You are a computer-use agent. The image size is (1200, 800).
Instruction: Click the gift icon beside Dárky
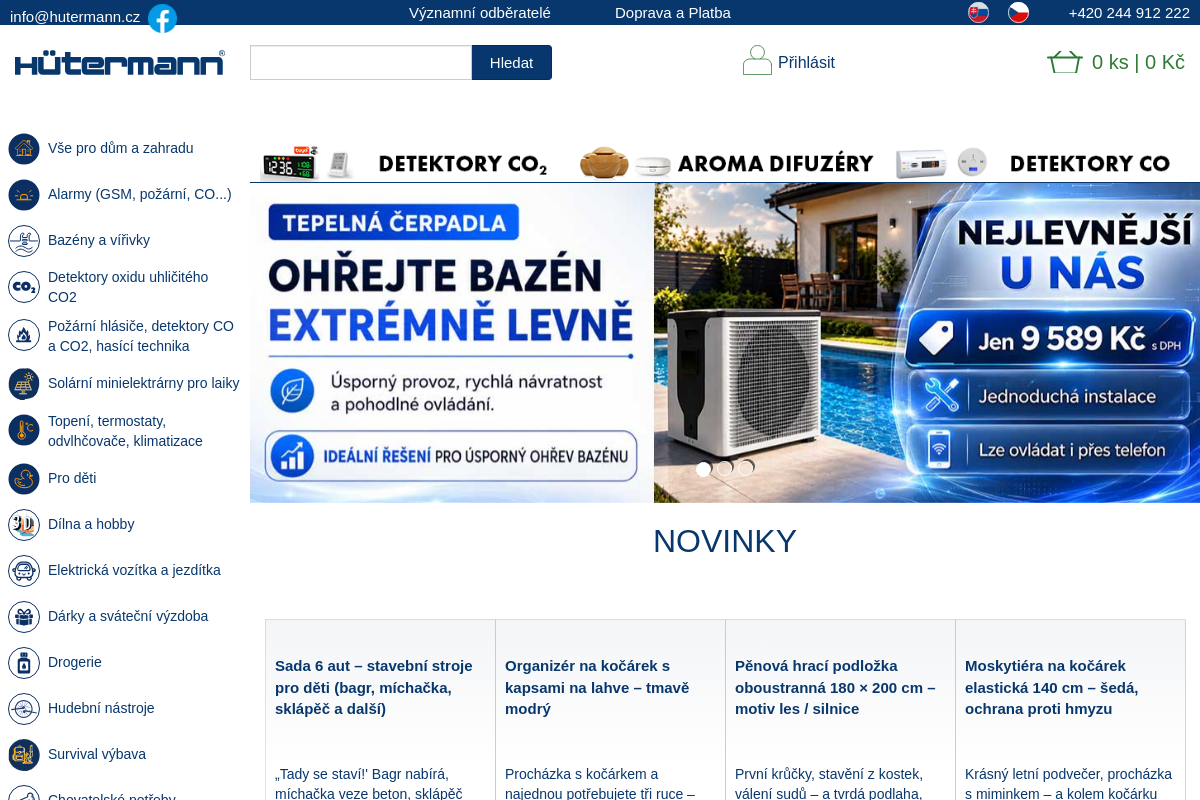point(24,617)
